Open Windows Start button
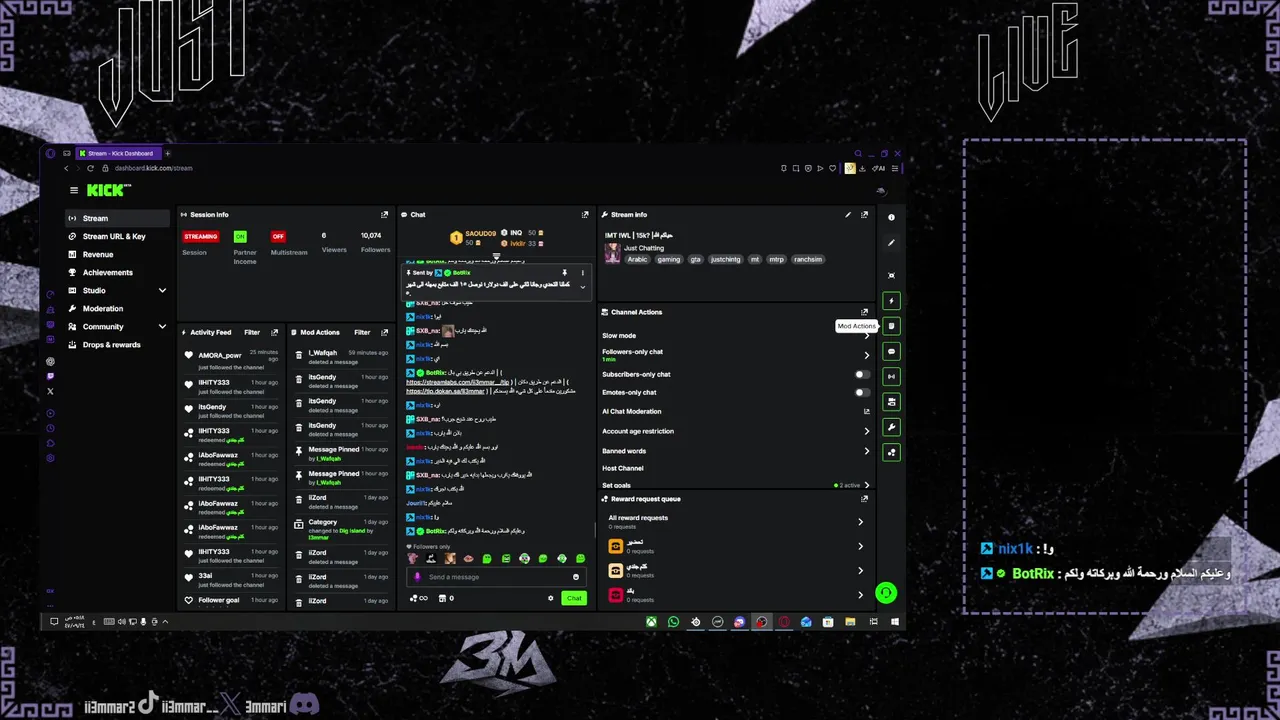1280x720 pixels. pos(895,622)
